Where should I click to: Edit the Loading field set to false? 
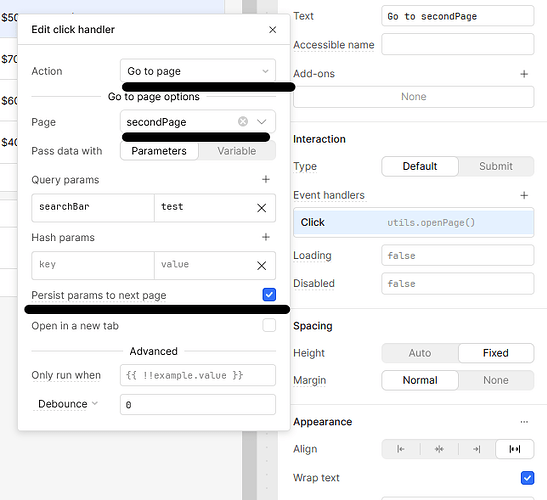(x=457, y=255)
